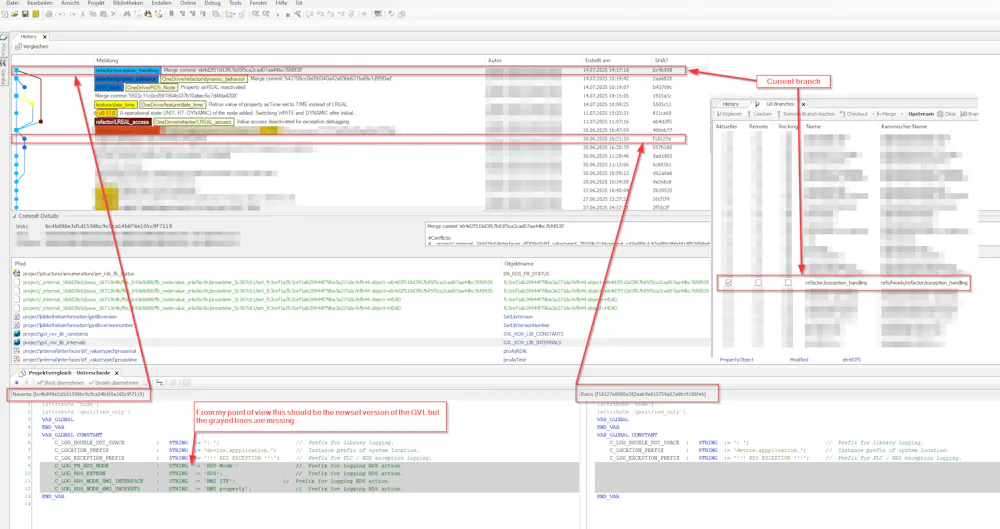Open the Online menu
The width and height of the screenshot is (1000, 529).
click(188, 3)
